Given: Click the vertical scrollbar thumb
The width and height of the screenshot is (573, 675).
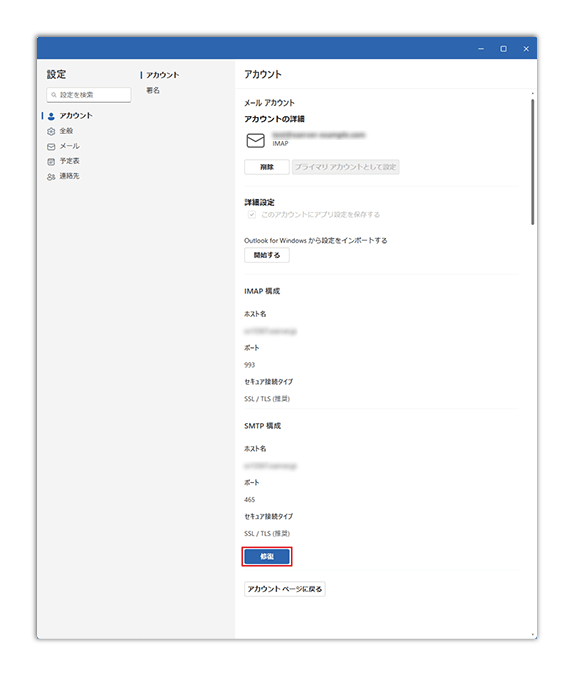Looking at the screenshot, I should (x=533, y=162).
